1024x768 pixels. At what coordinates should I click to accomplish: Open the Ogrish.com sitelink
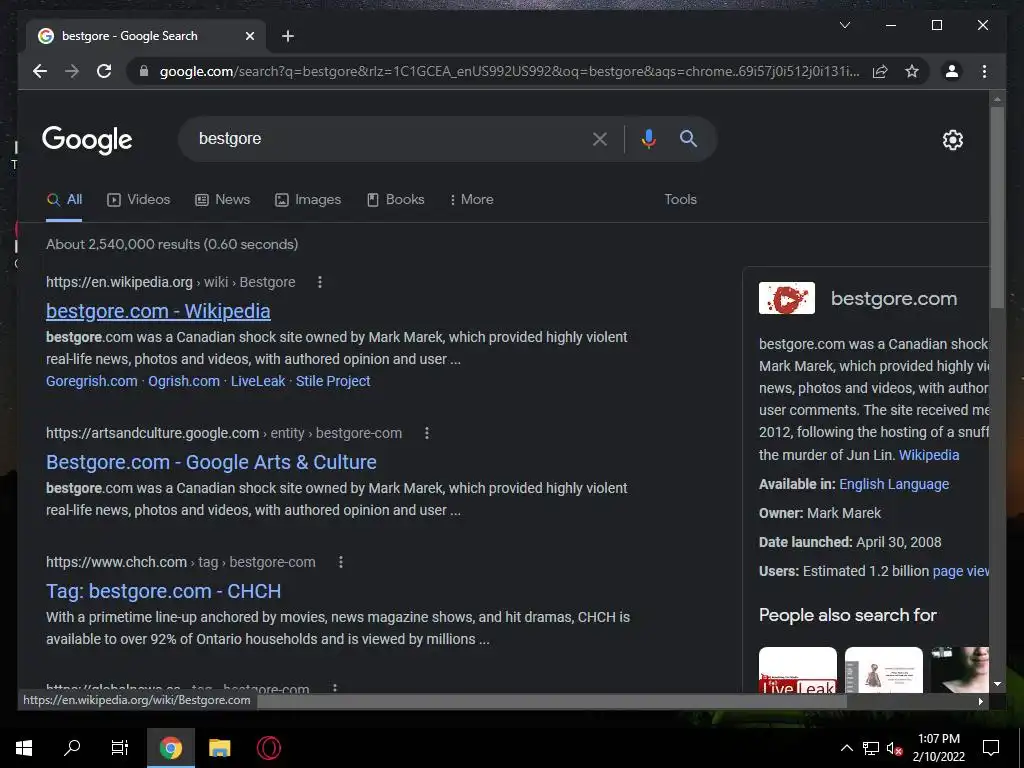pos(184,381)
